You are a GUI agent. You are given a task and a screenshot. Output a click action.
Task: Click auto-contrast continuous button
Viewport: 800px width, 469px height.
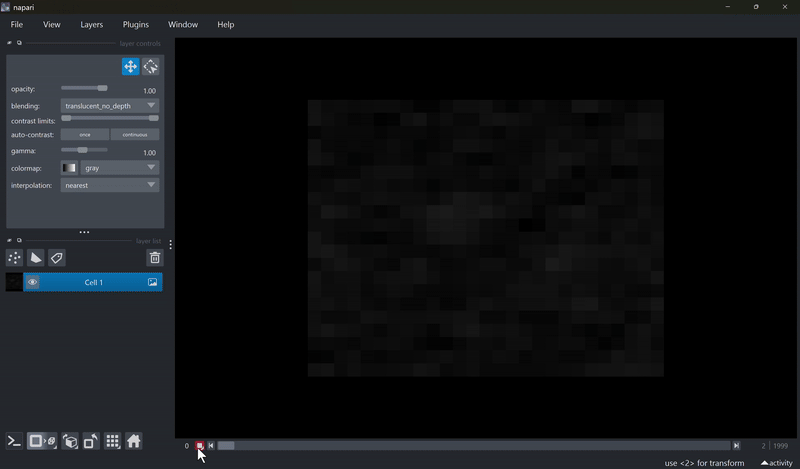134,135
